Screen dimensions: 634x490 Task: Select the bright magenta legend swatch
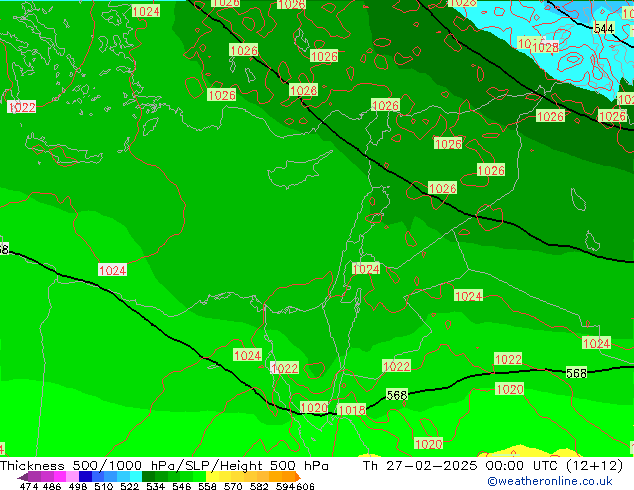pyautogui.click(x=60, y=476)
